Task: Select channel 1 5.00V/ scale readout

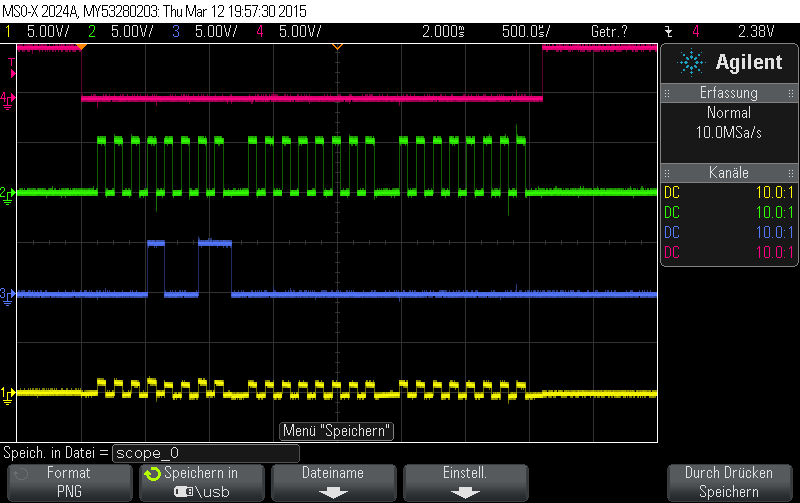Action: coord(48,32)
